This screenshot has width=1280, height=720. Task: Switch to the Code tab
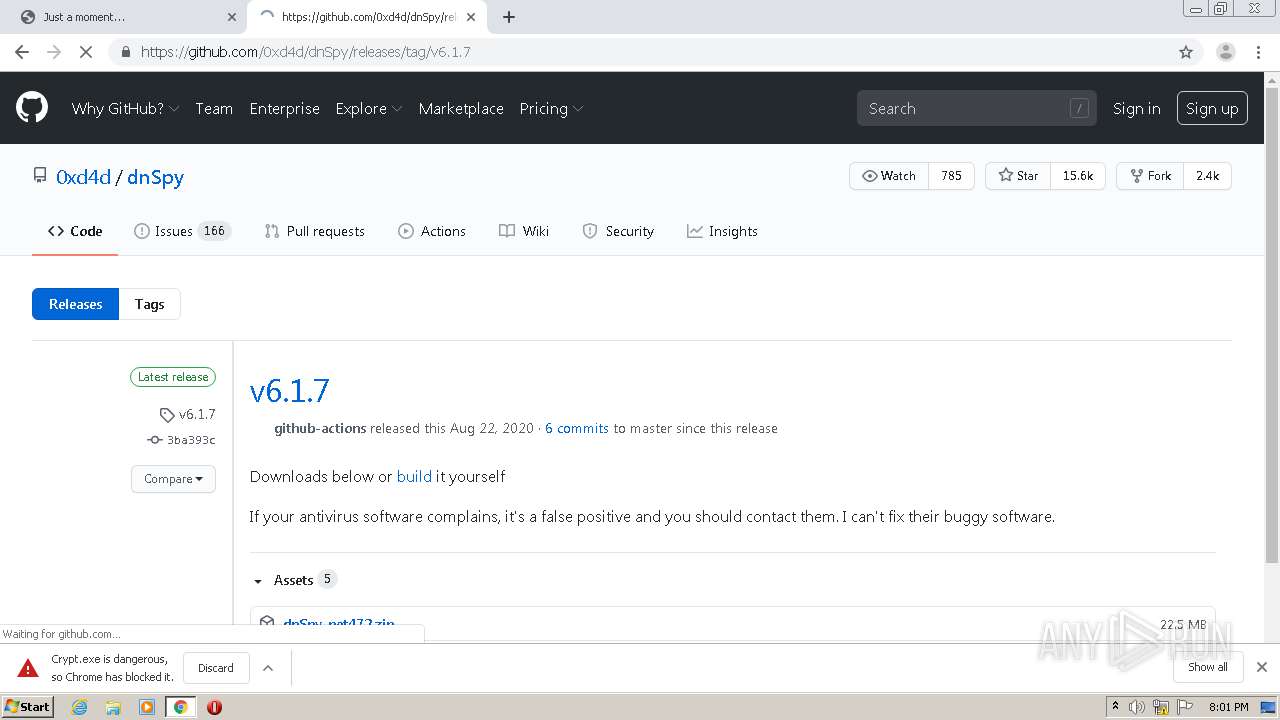pyautogui.click(x=75, y=231)
